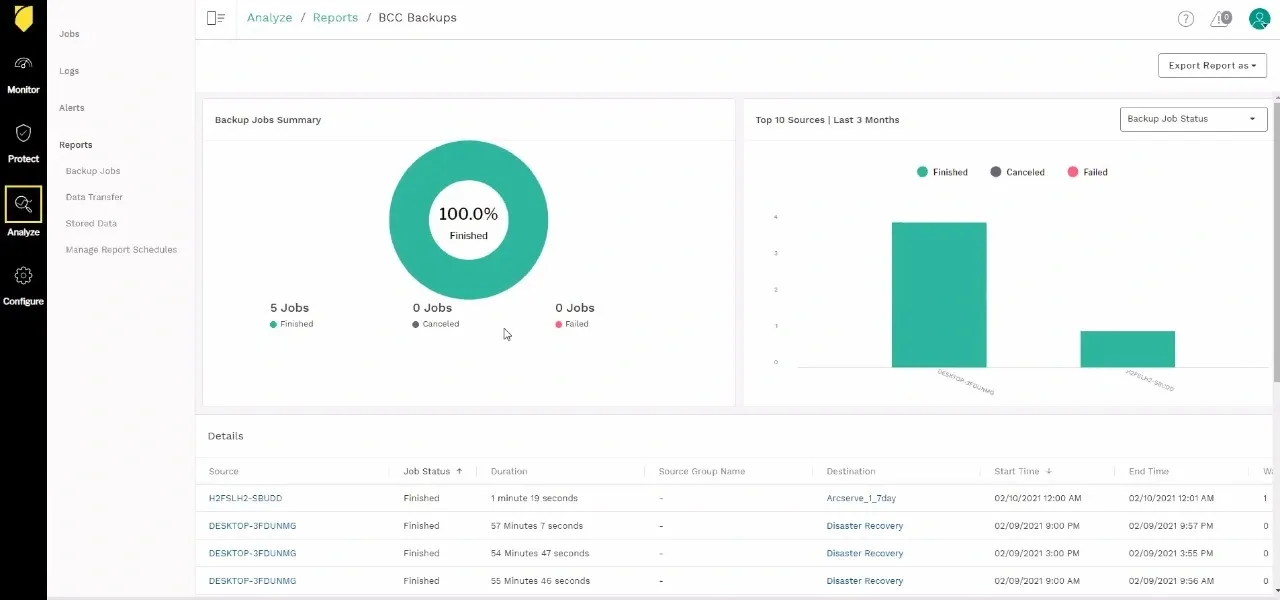This screenshot has height=600, width=1280.
Task: Click the Destination column header
Action: [x=851, y=471]
